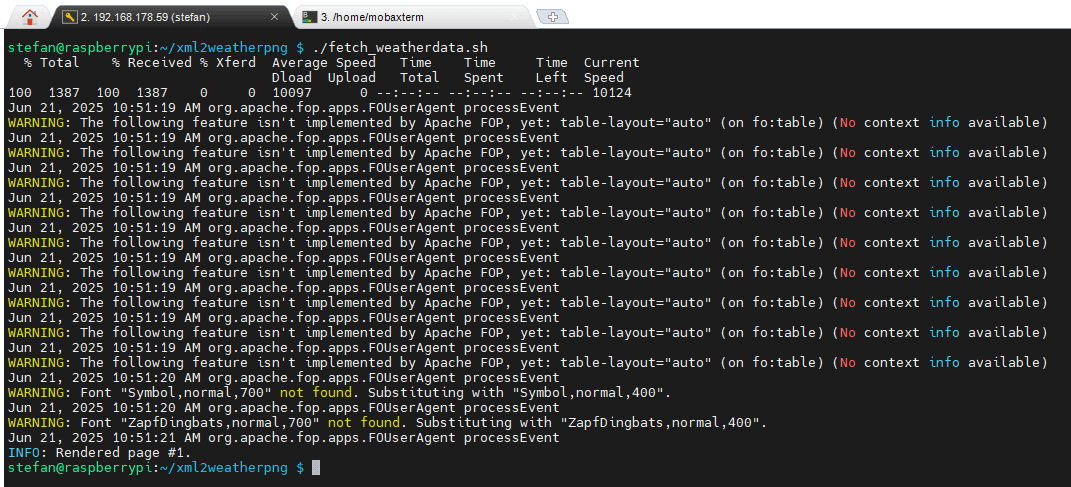
Task: Click the current speed value 10124
Action: [611, 93]
